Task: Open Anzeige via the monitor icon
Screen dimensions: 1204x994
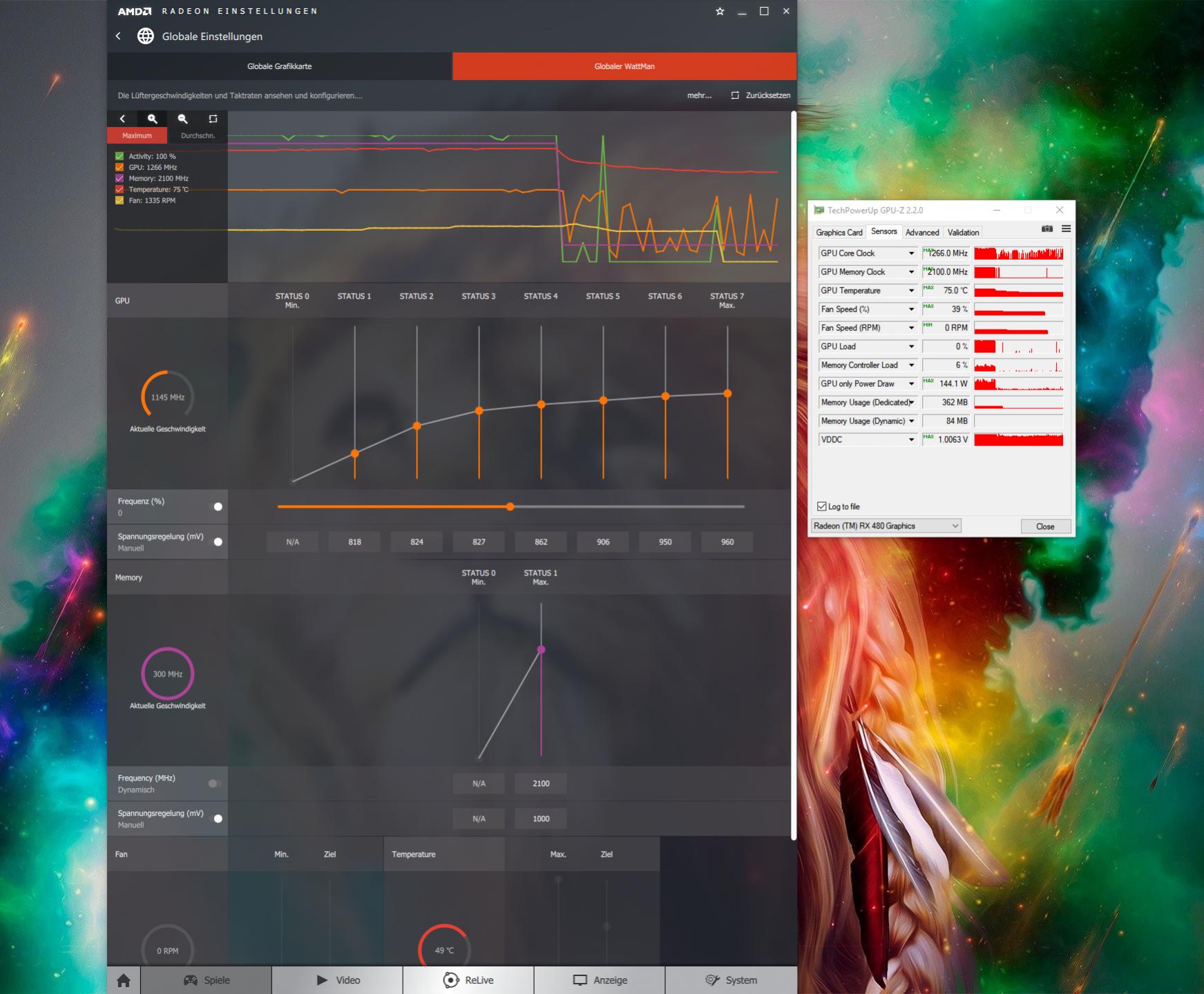Action: (580, 980)
